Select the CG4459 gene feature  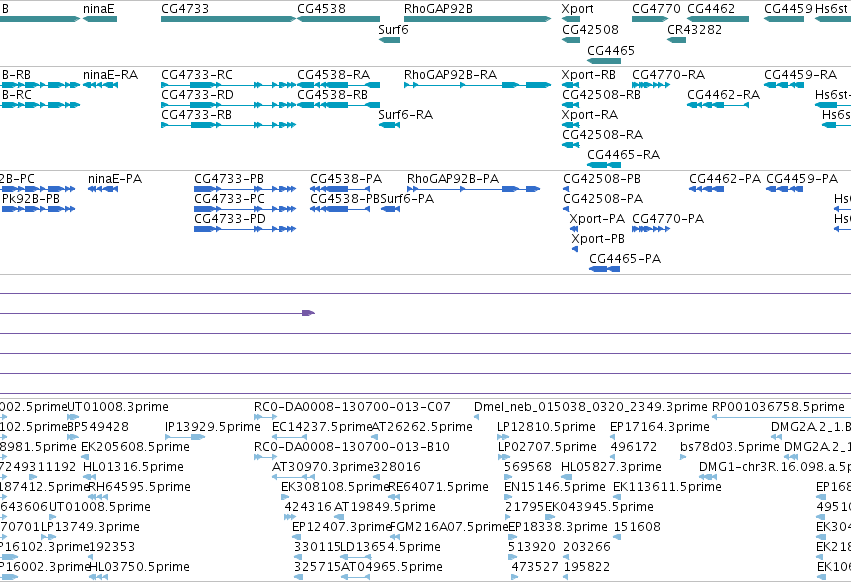pos(784,19)
